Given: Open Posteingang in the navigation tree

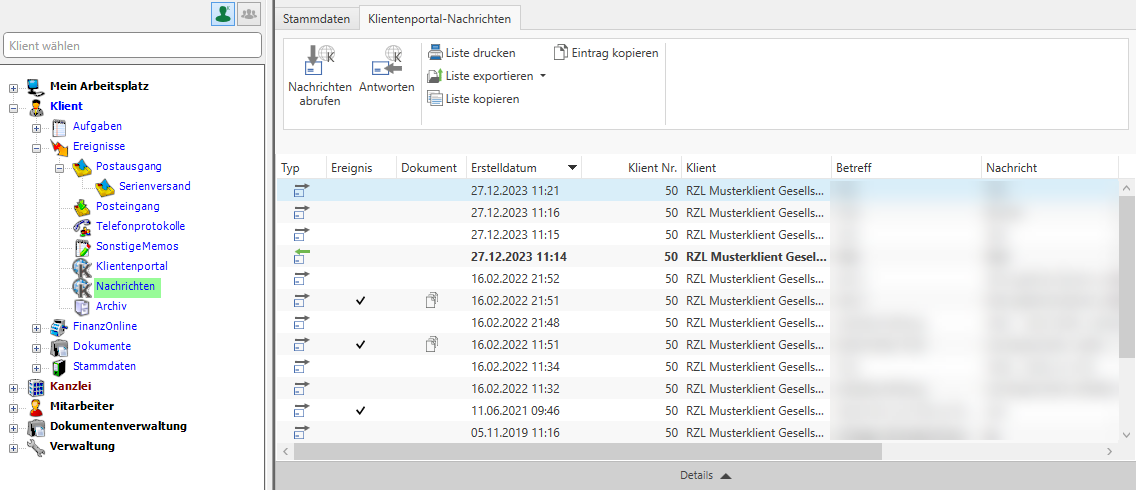Looking at the screenshot, I should click(x=127, y=206).
